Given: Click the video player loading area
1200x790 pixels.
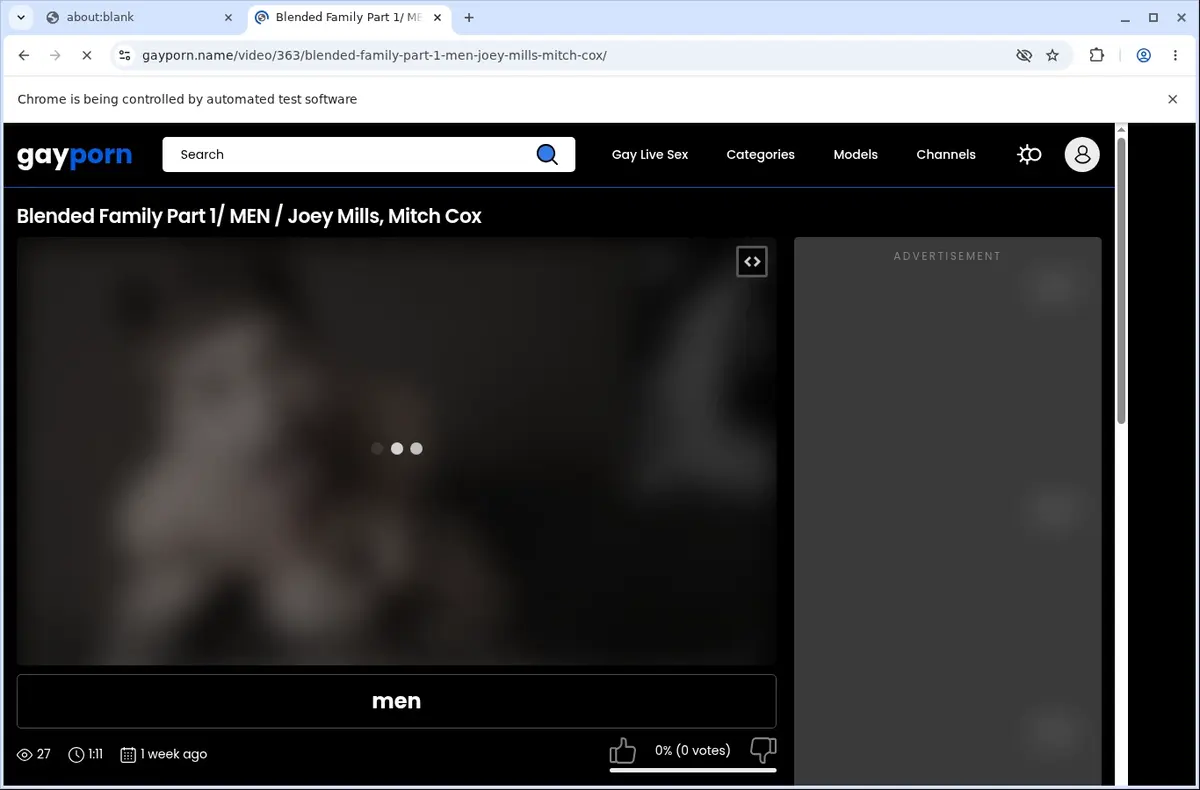Looking at the screenshot, I should [x=396, y=451].
